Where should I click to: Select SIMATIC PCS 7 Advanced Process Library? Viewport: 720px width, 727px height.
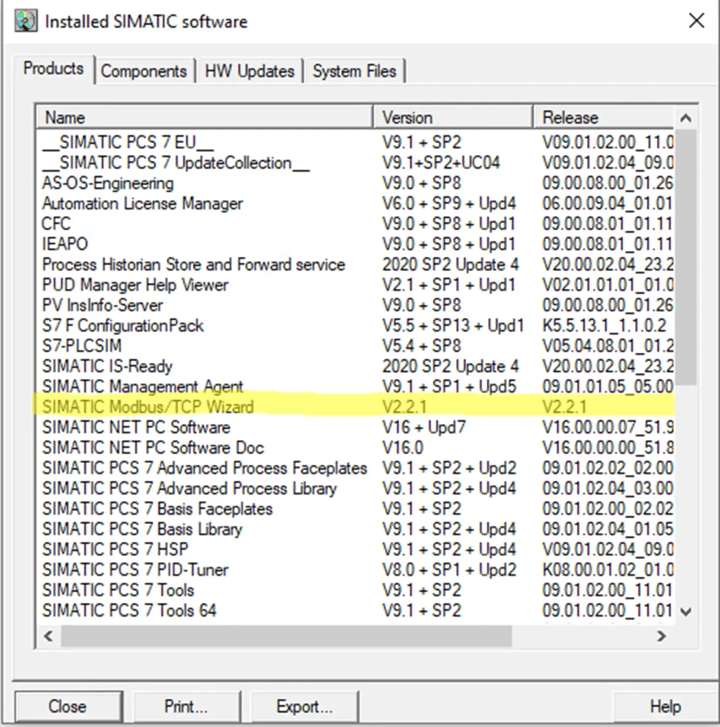click(x=355, y=489)
